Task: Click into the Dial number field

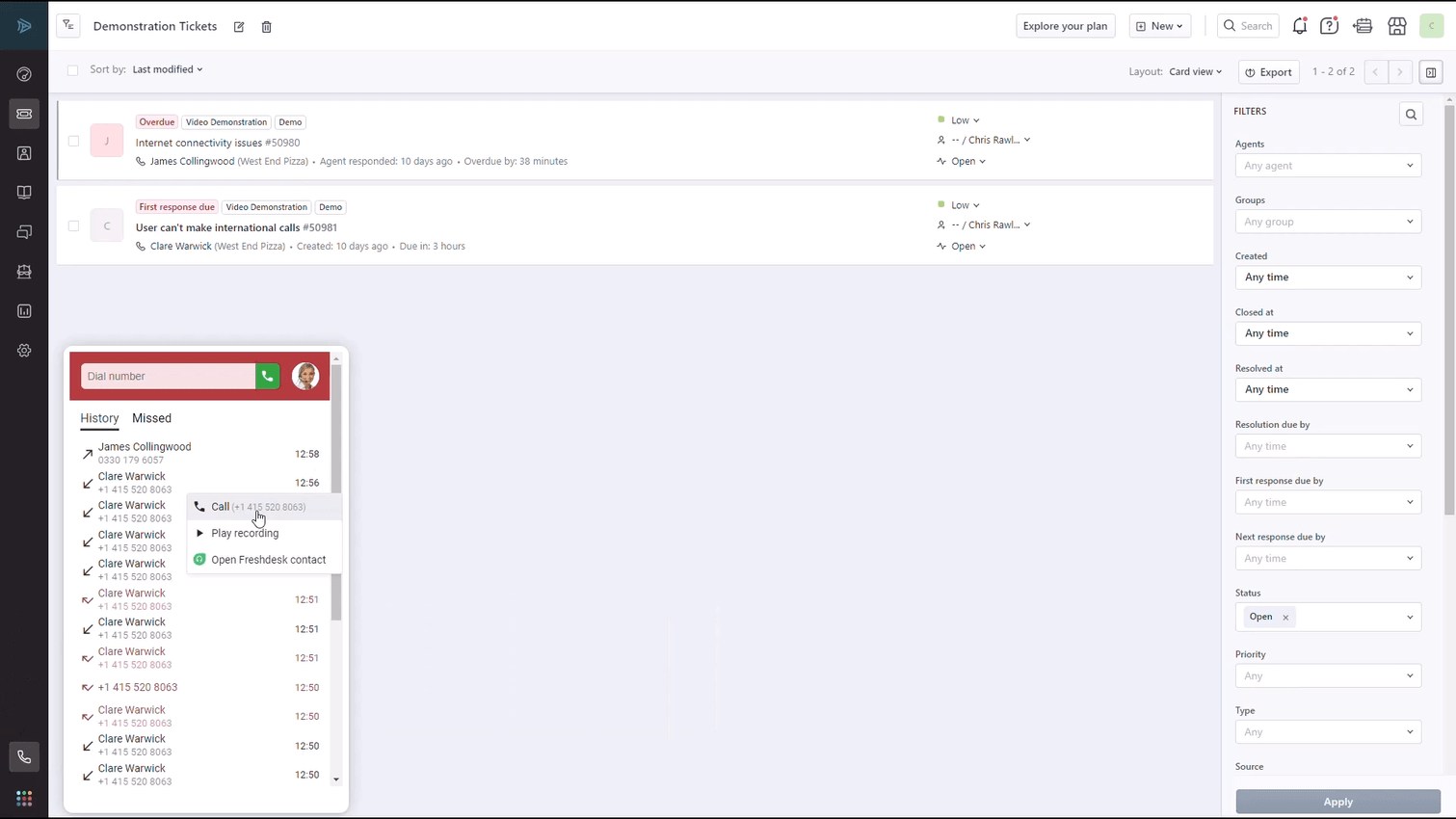Action: tap(168, 377)
